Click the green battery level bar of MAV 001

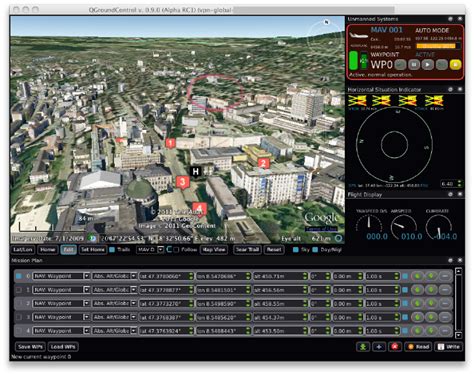353,60
